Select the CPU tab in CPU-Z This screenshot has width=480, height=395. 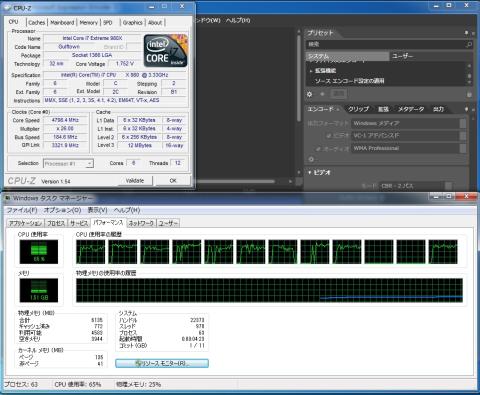(14, 22)
